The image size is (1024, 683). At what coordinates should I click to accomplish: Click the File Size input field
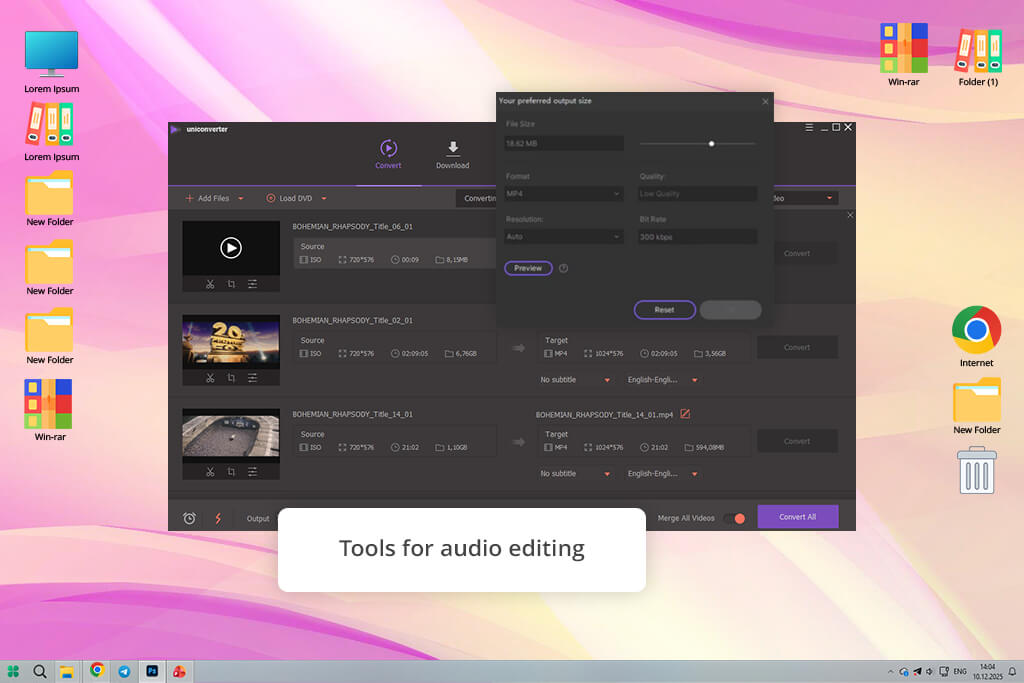click(x=564, y=143)
